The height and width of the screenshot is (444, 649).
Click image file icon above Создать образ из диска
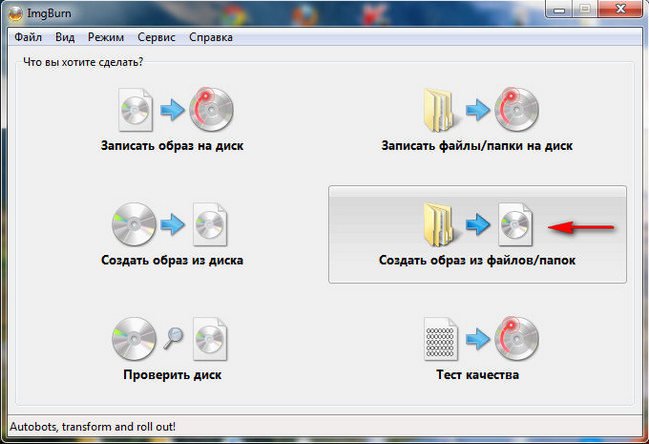pos(210,225)
